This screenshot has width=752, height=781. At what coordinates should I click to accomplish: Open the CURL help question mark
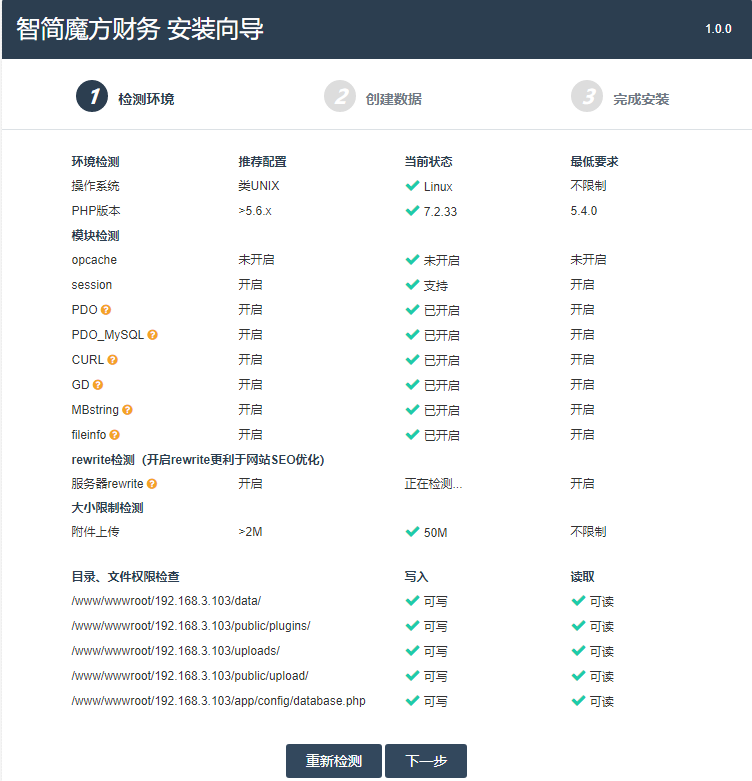click(x=113, y=360)
